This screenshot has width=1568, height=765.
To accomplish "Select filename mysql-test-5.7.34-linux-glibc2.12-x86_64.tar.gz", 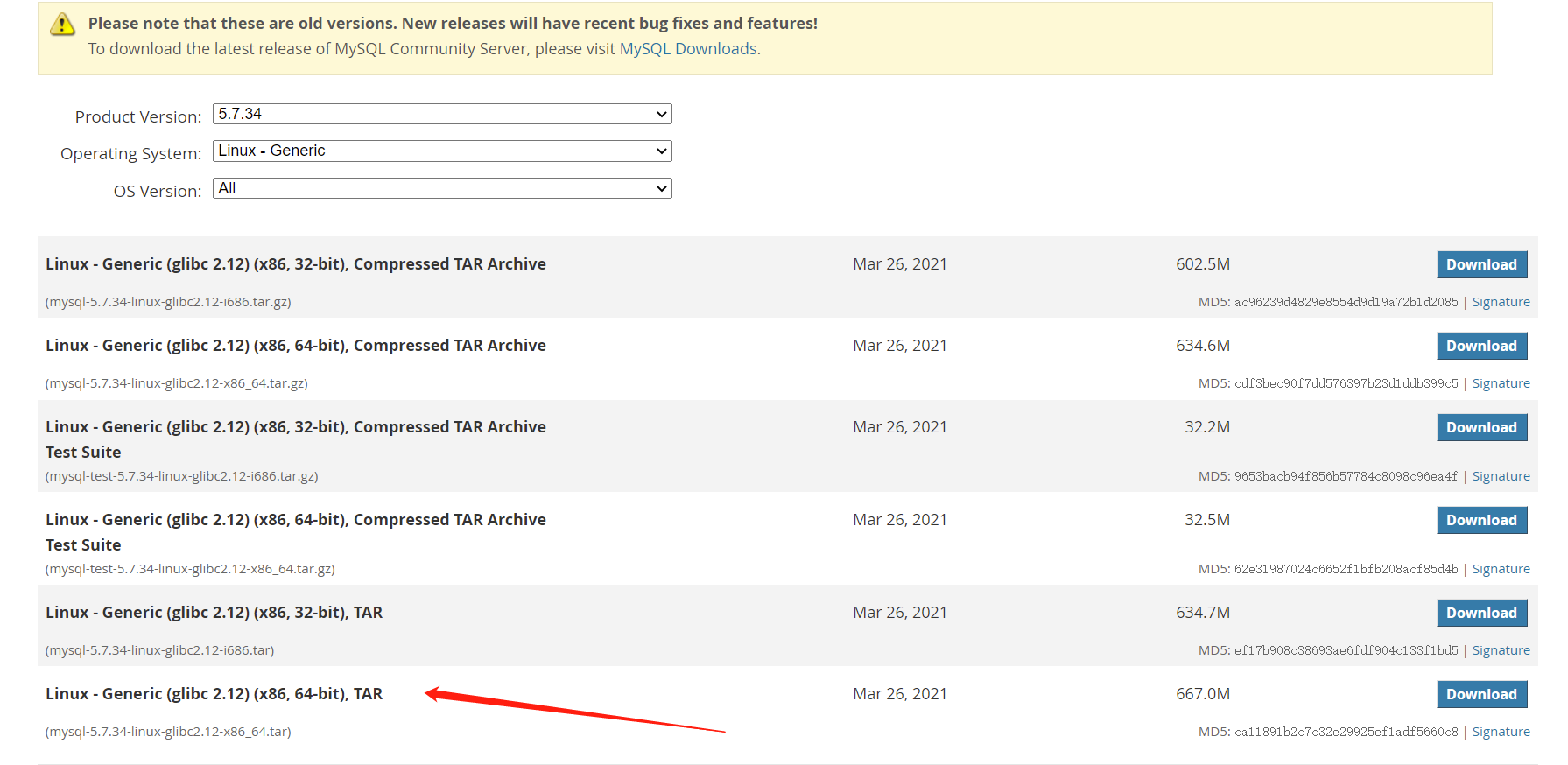I will coord(190,569).
